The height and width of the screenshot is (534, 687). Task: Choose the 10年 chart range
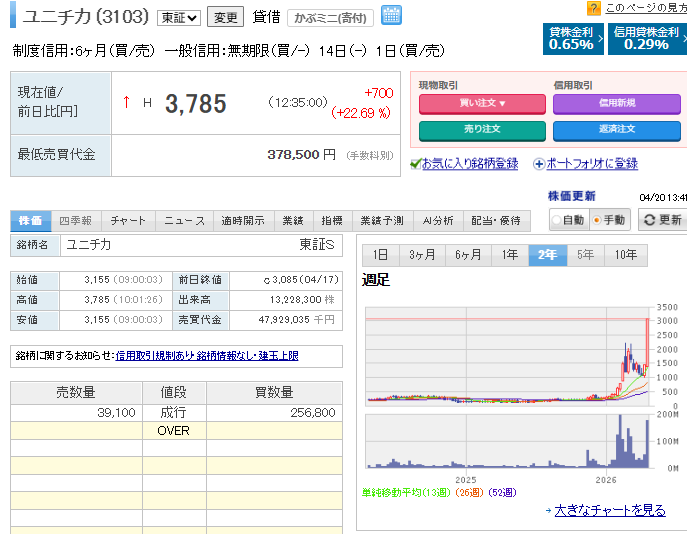(626, 255)
